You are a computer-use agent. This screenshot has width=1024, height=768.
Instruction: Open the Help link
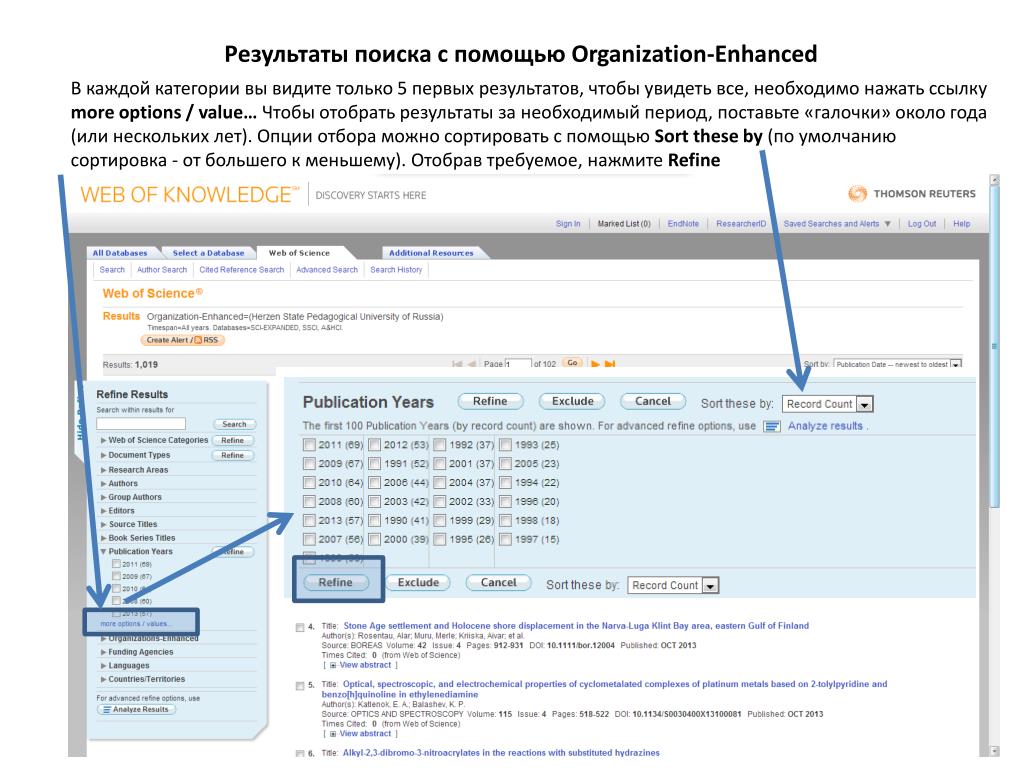point(961,224)
